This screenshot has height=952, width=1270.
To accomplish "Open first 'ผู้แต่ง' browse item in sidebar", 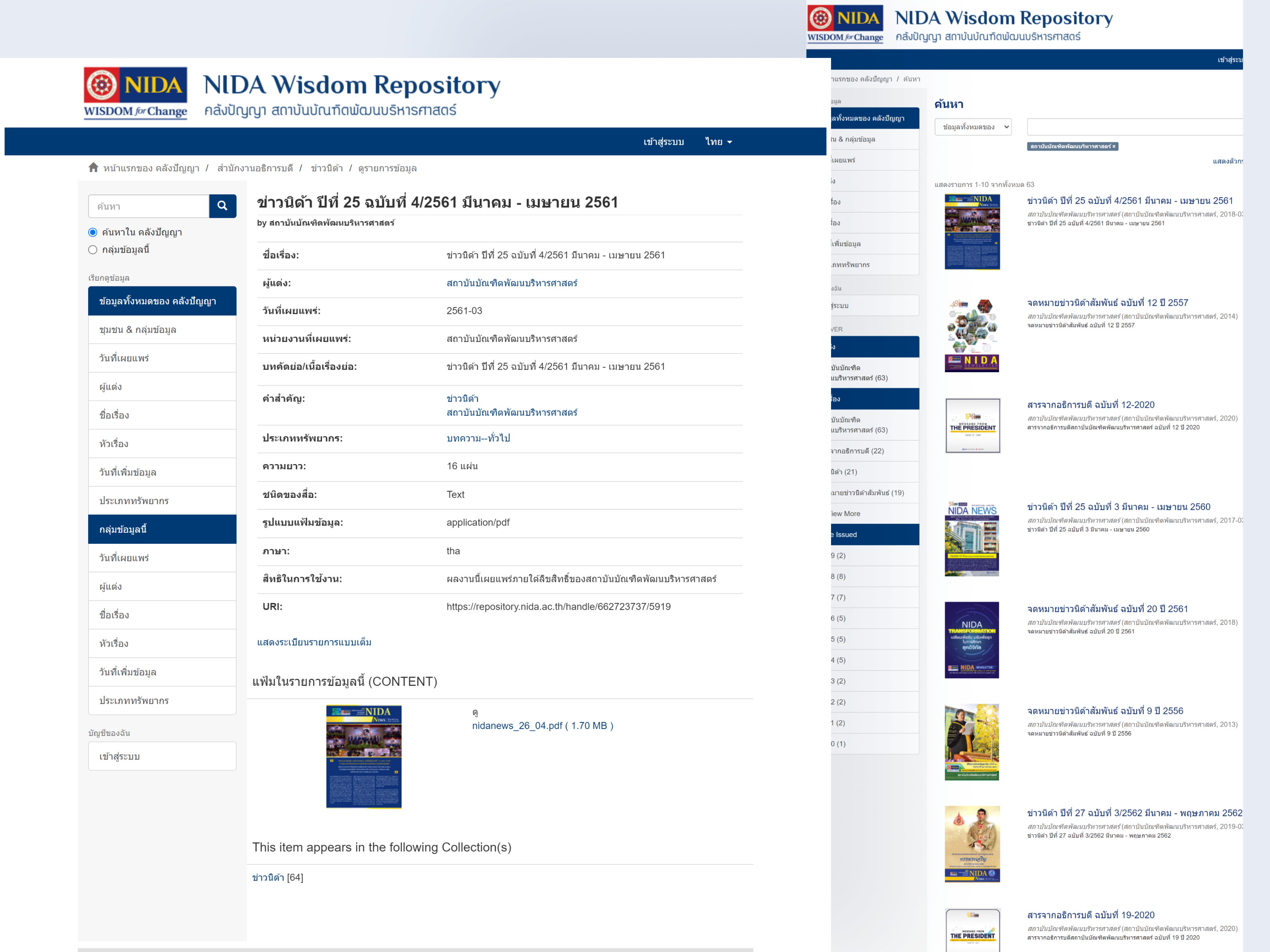I will pyautogui.click(x=162, y=387).
